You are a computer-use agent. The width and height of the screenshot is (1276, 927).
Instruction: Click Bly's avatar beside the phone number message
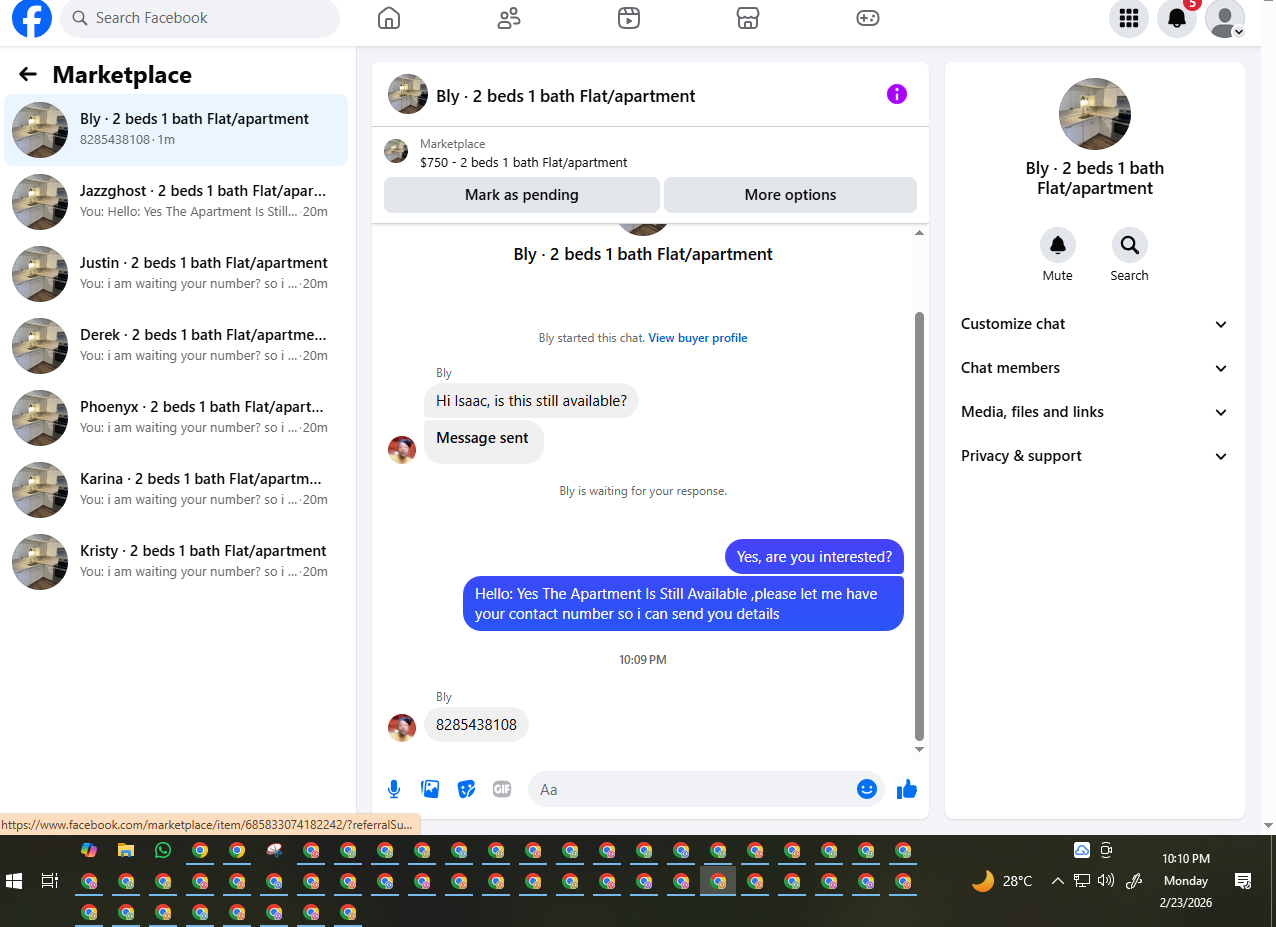coord(402,728)
